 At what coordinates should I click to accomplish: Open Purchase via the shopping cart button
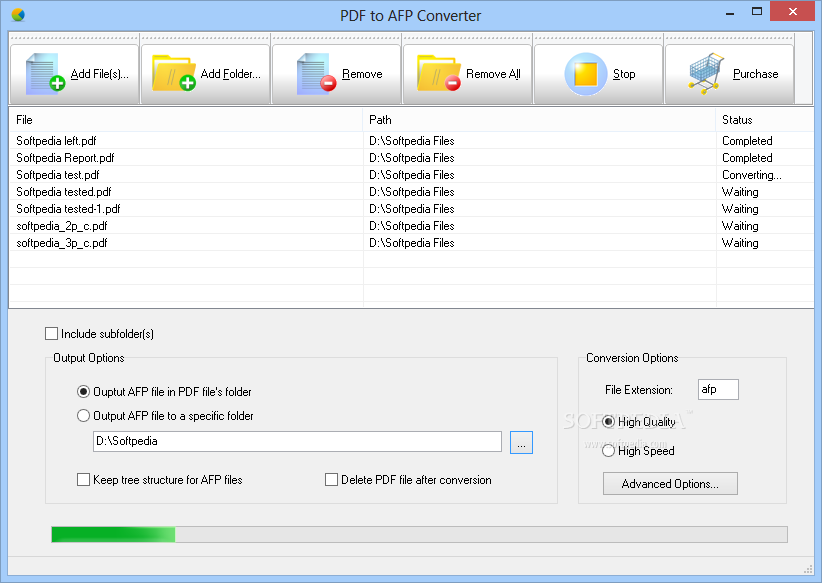(730, 74)
